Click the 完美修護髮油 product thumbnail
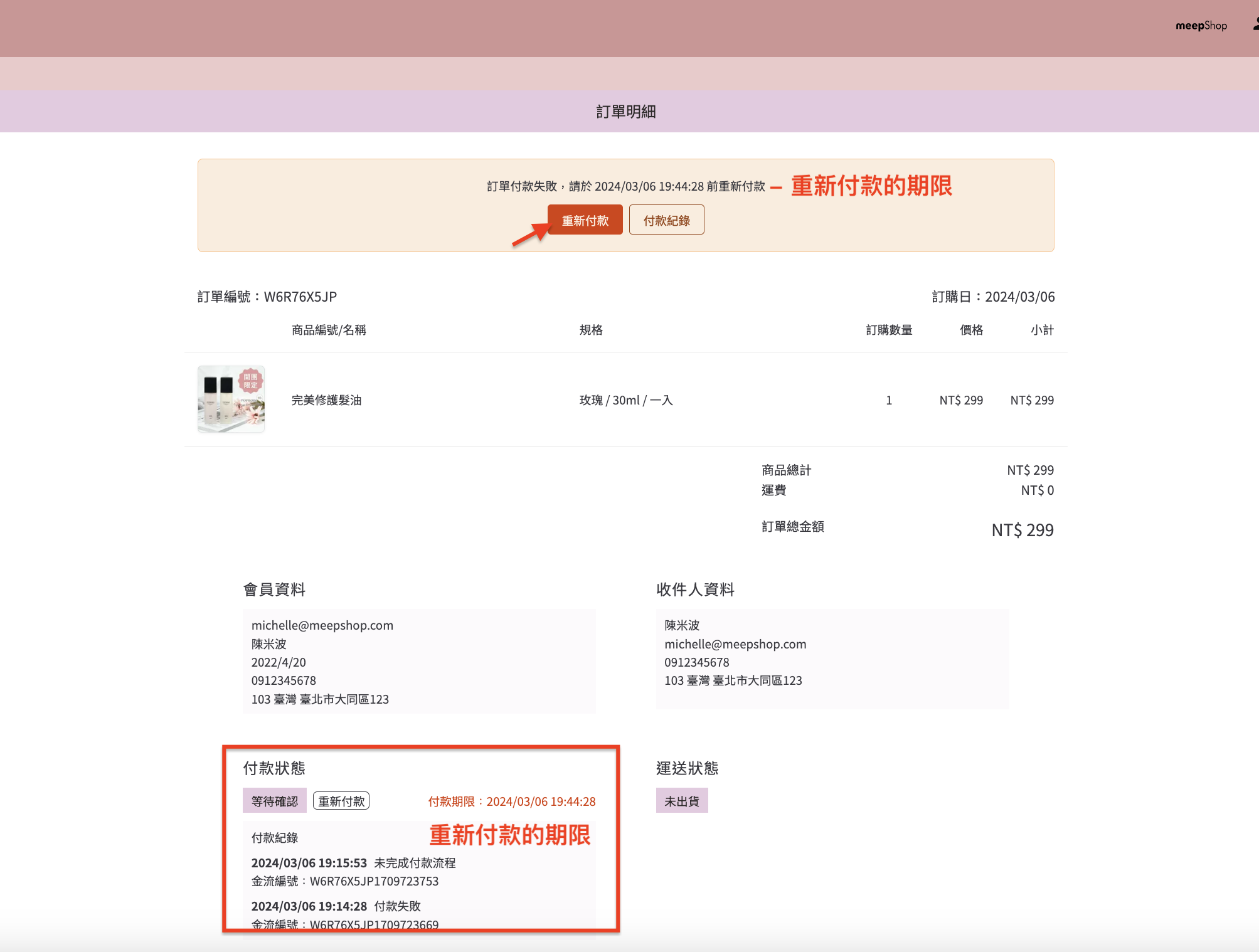The height and width of the screenshot is (952, 1259). coord(231,399)
